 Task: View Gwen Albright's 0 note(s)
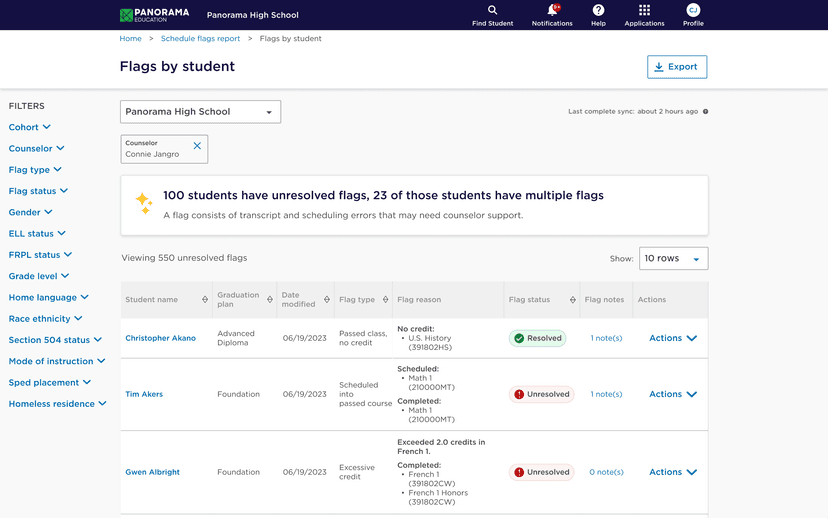coord(606,472)
